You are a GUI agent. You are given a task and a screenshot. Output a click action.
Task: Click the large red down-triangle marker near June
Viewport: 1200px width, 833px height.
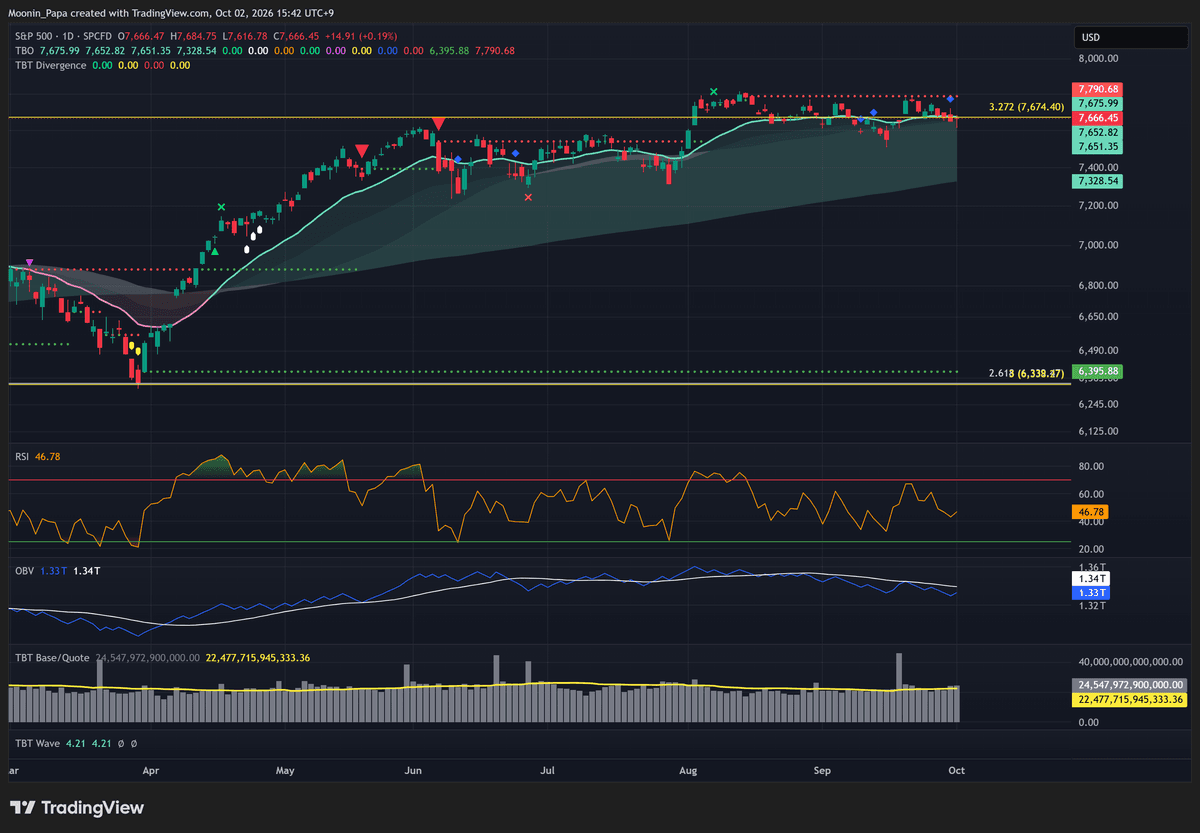tap(437, 124)
